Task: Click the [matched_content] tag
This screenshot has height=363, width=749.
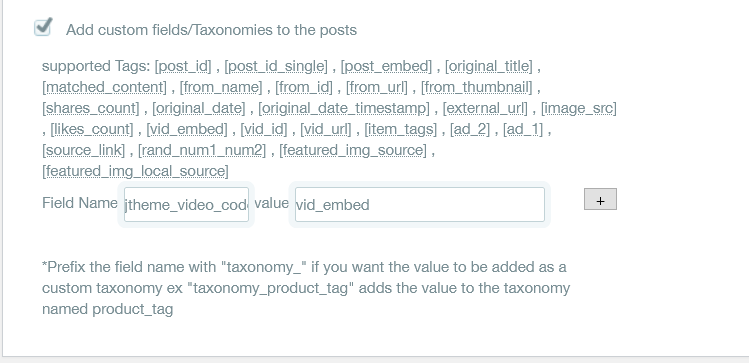Action: coord(105,87)
